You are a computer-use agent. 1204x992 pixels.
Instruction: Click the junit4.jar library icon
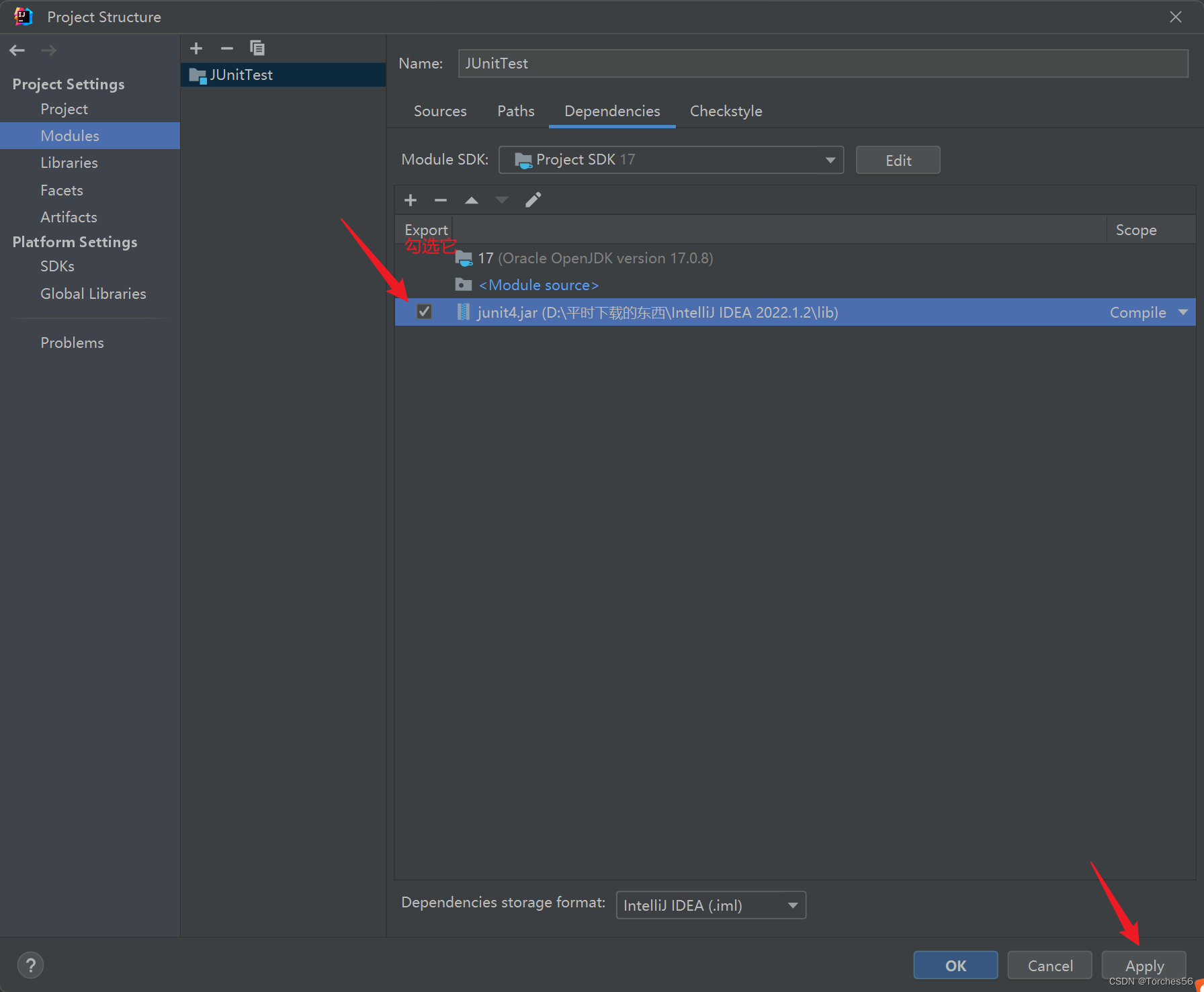pos(464,312)
